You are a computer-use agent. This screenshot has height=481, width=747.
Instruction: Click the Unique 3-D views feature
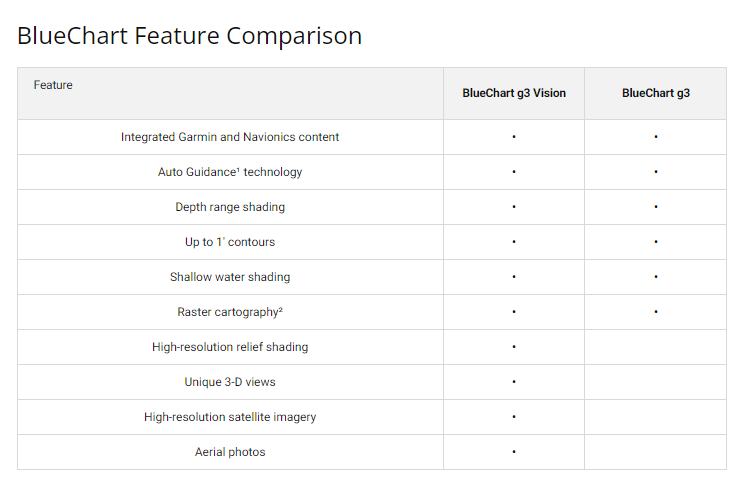[x=230, y=382]
